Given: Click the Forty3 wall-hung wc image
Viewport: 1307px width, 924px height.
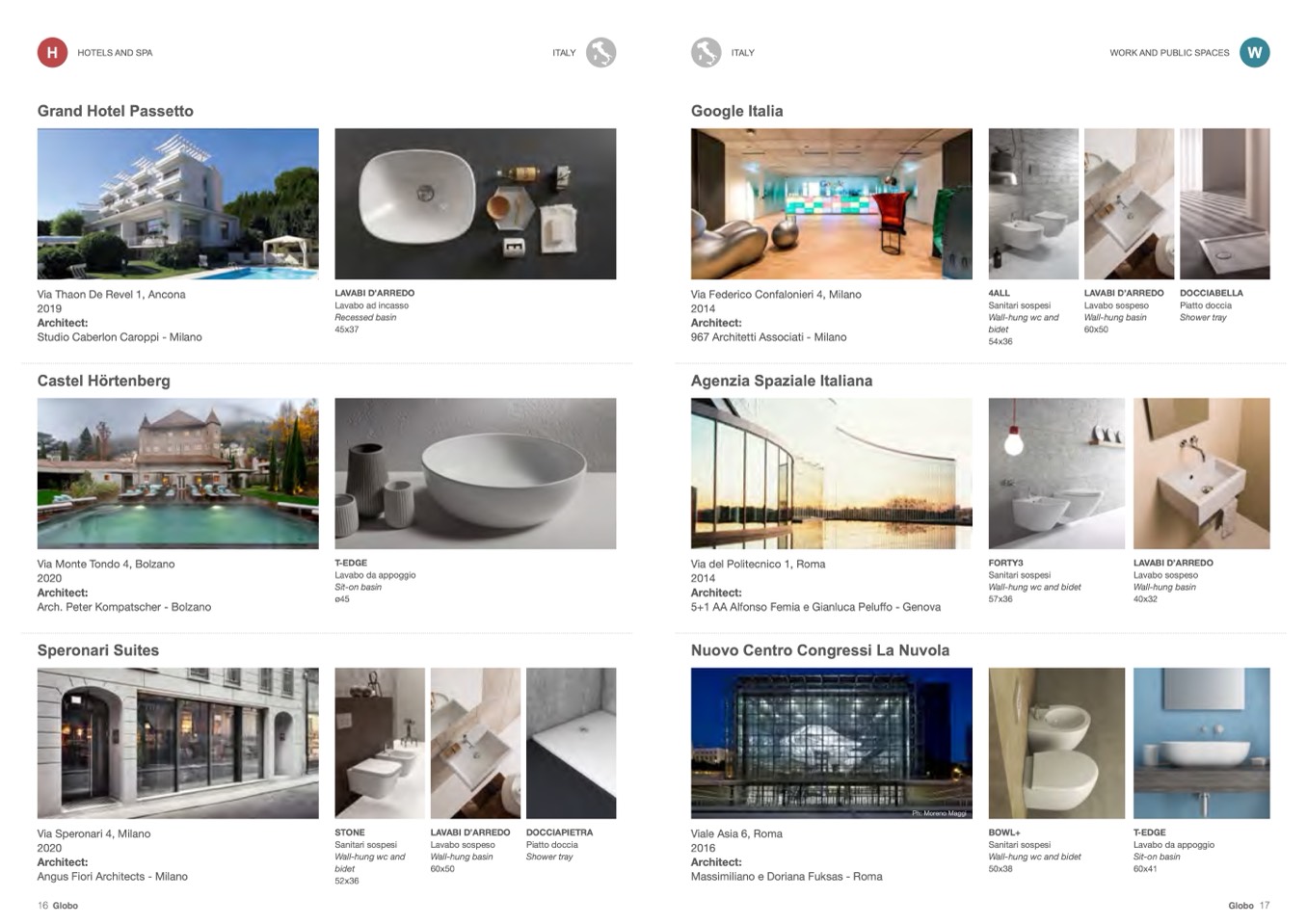Looking at the screenshot, I should click(x=1056, y=473).
